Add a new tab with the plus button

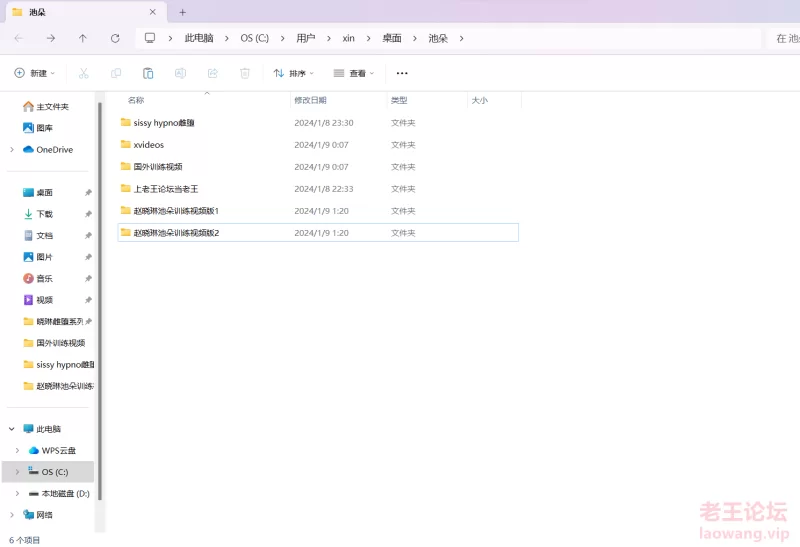(182, 12)
